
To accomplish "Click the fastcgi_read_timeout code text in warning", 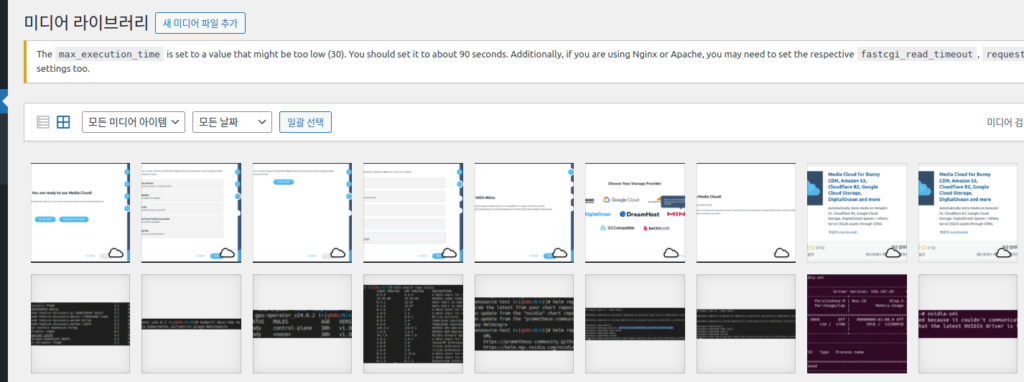I will [918, 54].
